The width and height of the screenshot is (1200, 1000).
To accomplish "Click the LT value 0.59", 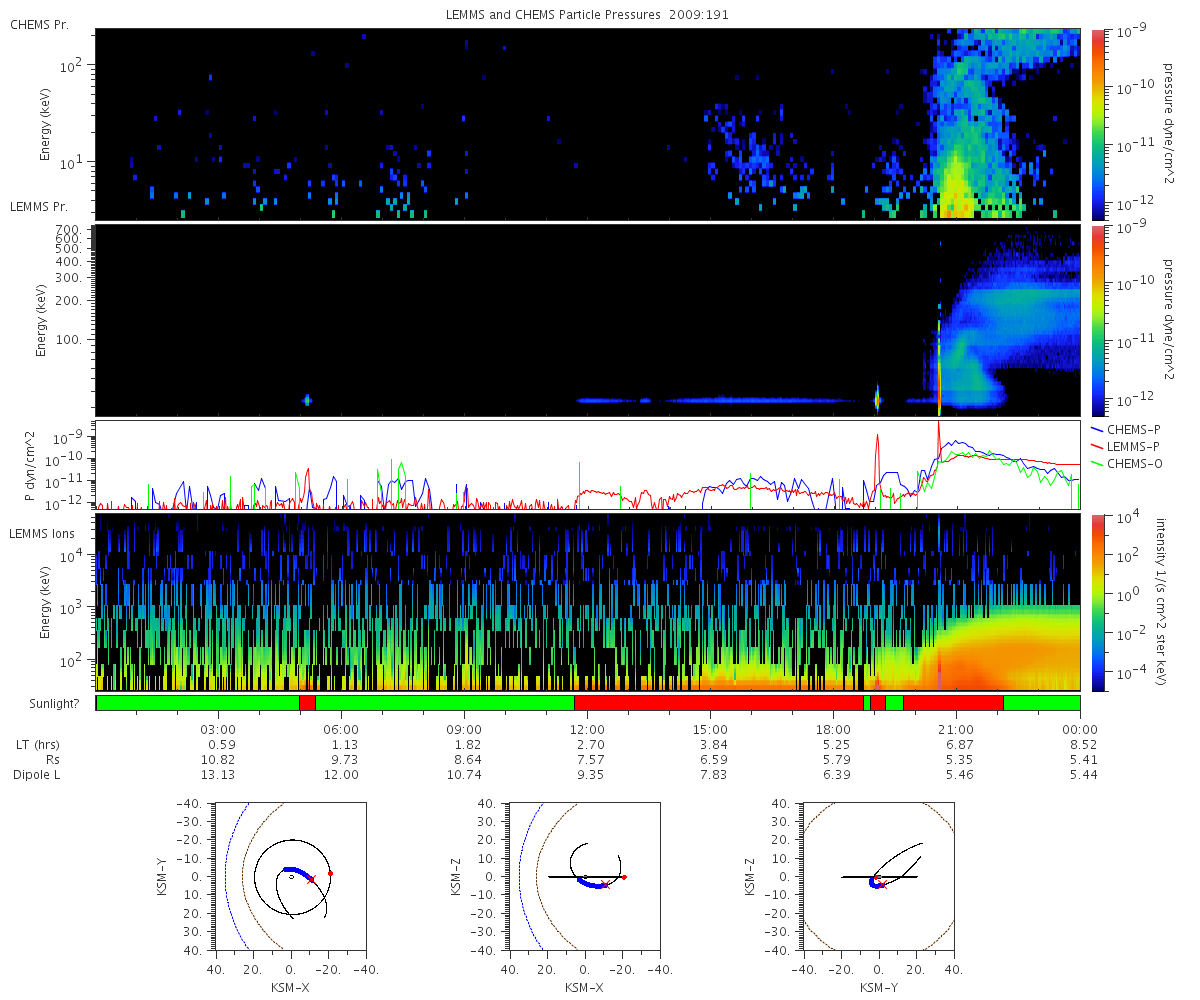I will tap(220, 744).
